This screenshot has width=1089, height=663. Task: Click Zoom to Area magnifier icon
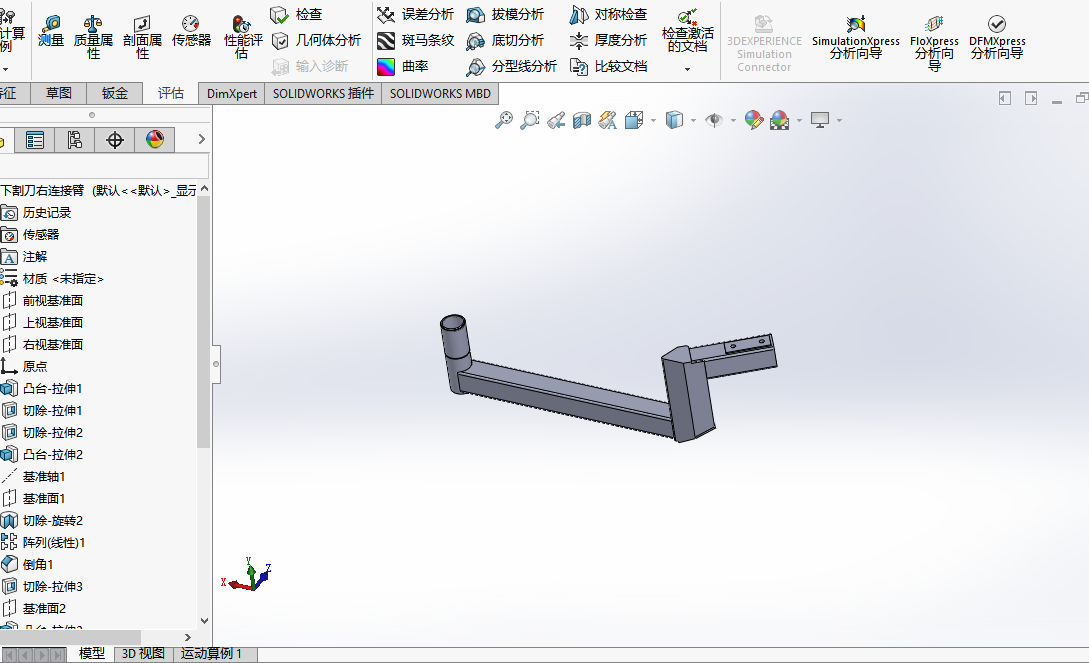[530, 120]
